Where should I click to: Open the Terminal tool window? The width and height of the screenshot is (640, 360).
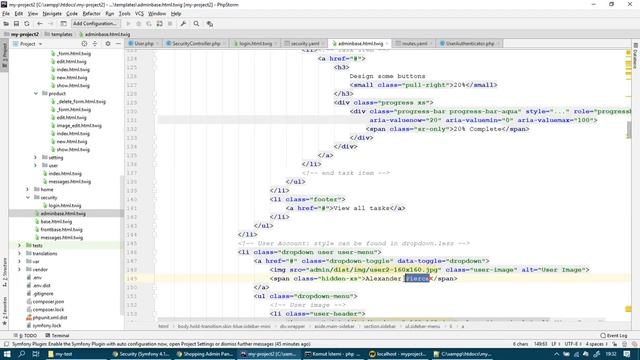pyautogui.click(x=58, y=336)
